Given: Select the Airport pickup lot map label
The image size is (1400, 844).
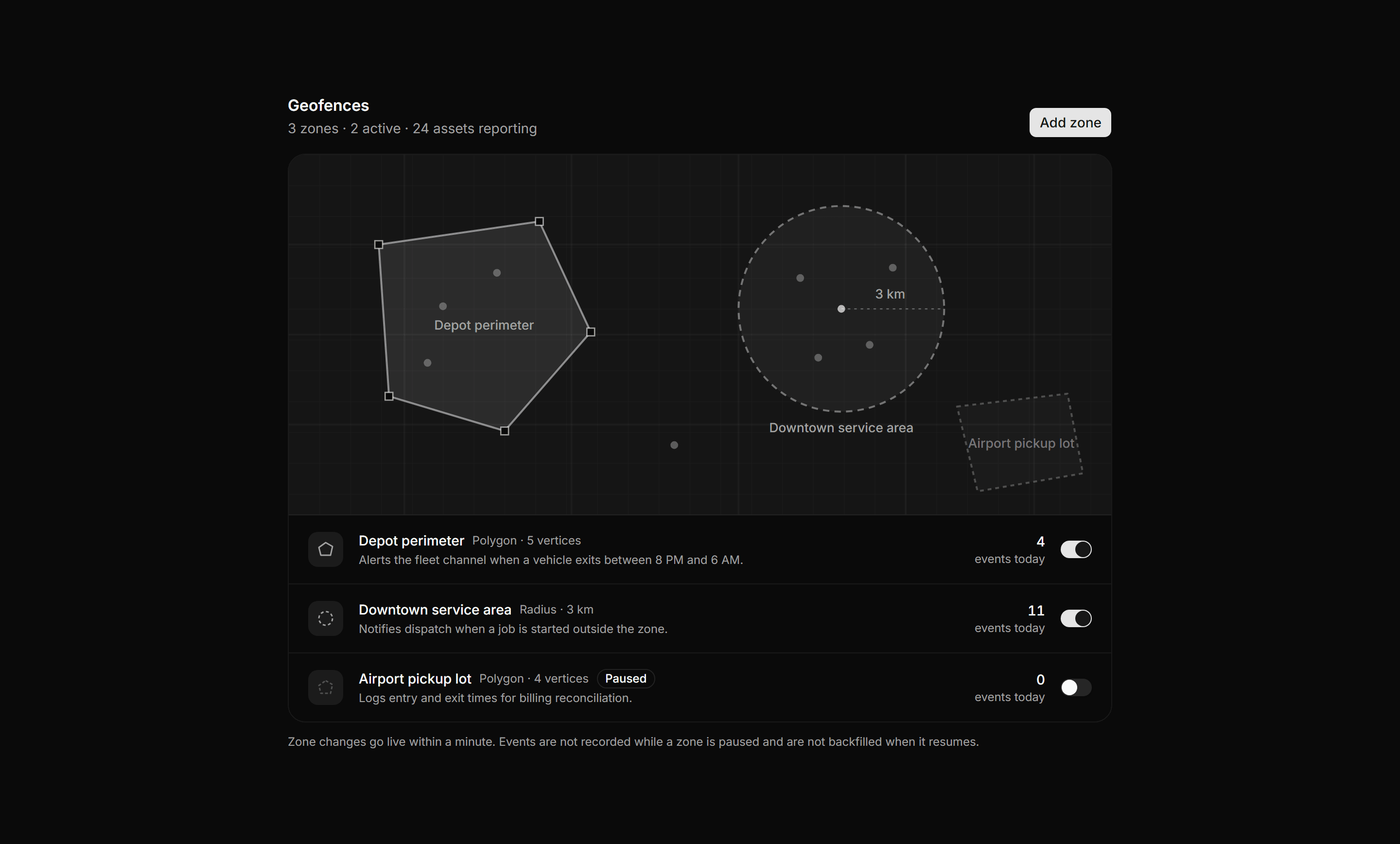Looking at the screenshot, I should 1021,443.
